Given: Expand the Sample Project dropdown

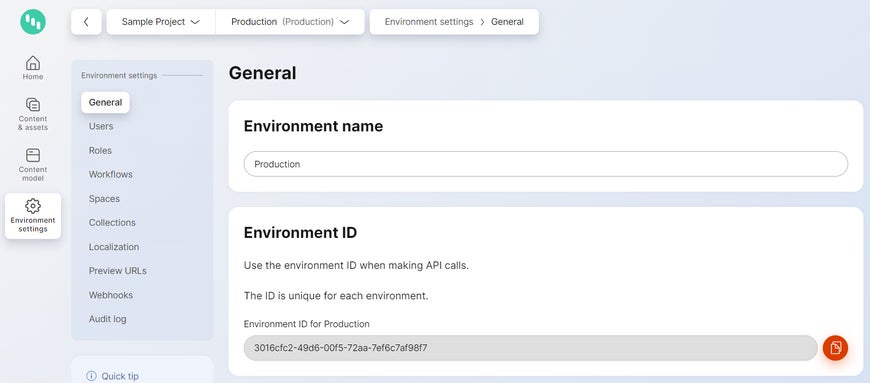Looking at the screenshot, I should point(160,22).
